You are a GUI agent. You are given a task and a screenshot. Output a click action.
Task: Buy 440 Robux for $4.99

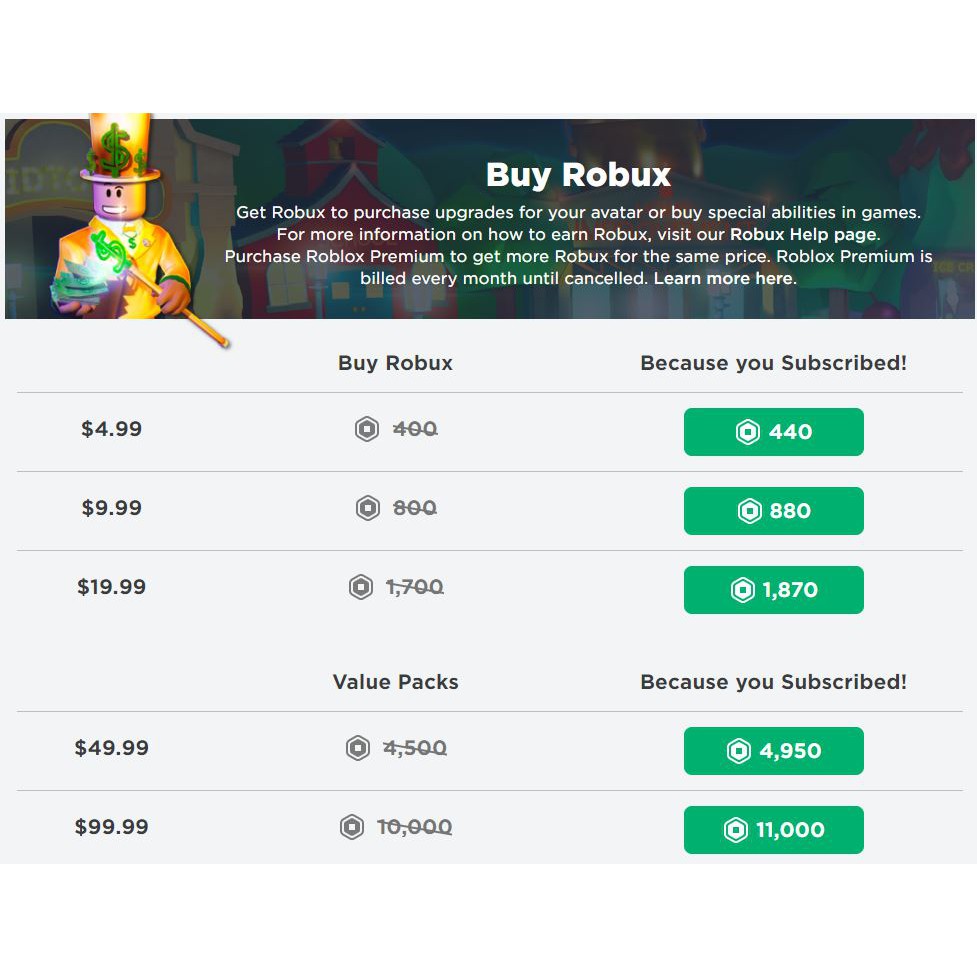coord(773,432)
